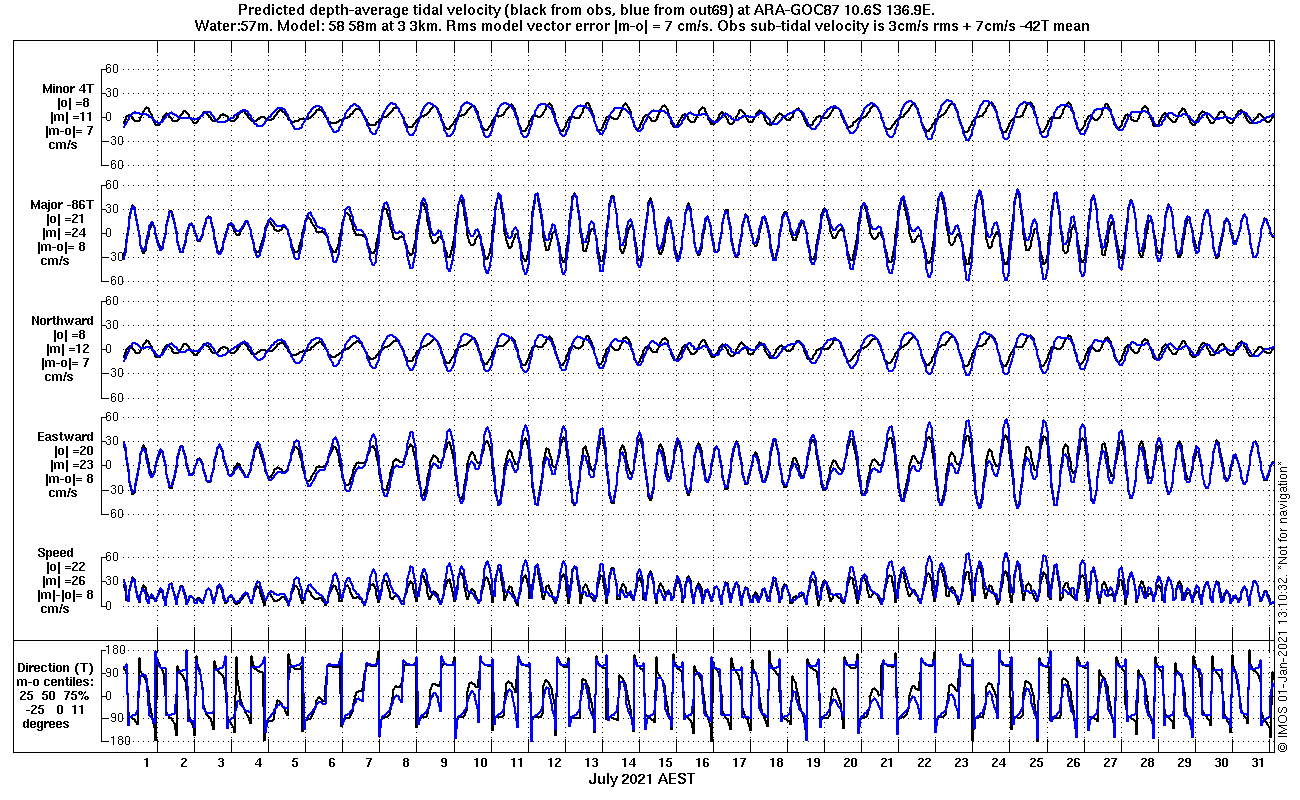The image size is (1300, 800).
Task: Click day '1' on the date axis
Action: (x=147, y=762)
